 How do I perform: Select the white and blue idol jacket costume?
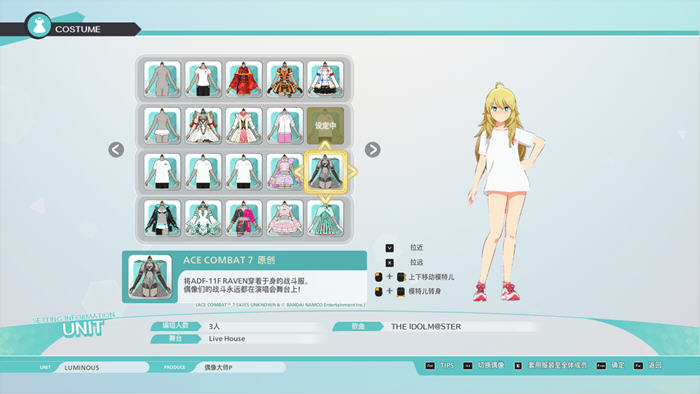(325, 79)
